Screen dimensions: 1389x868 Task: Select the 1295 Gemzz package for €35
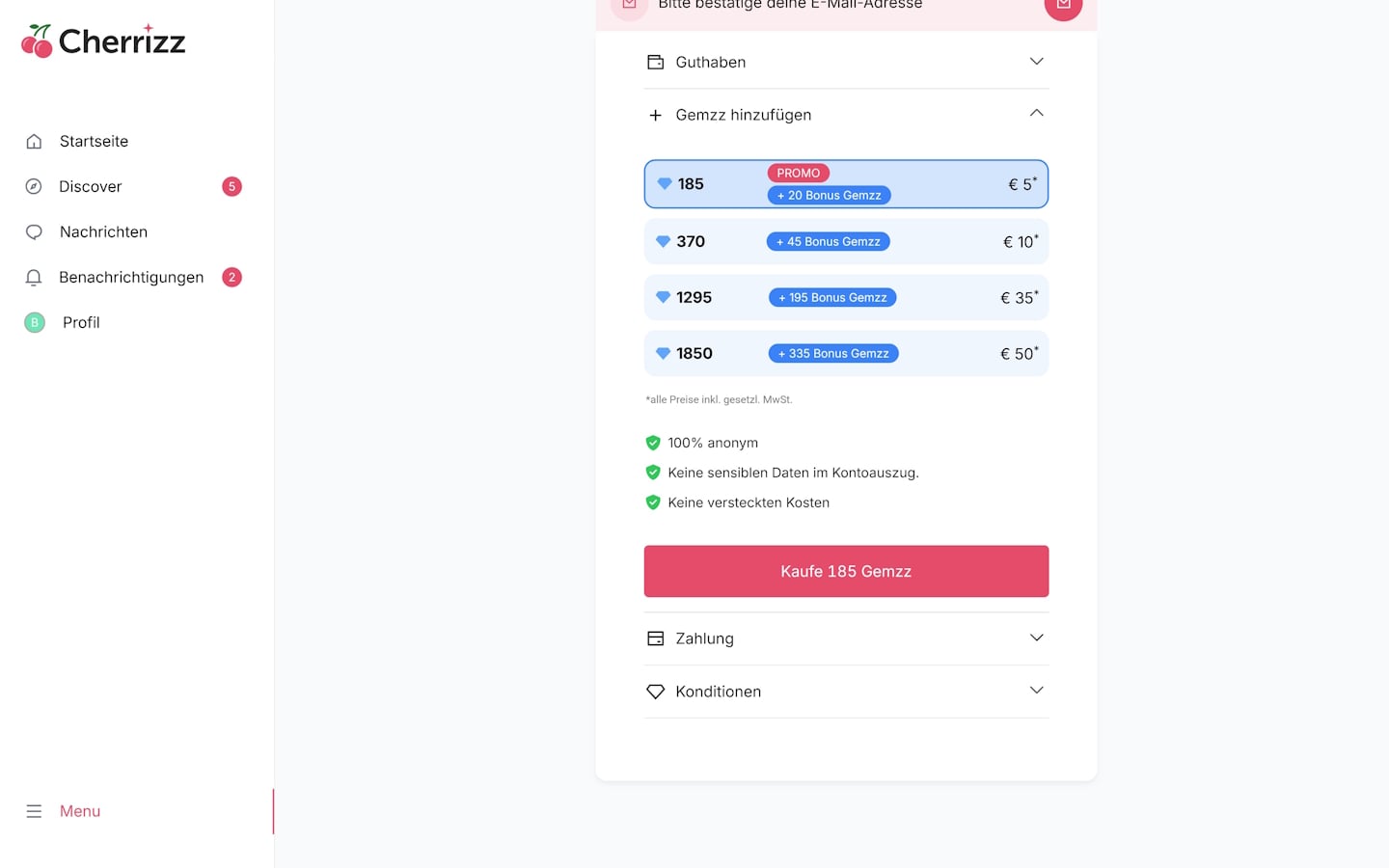[846, 298]
